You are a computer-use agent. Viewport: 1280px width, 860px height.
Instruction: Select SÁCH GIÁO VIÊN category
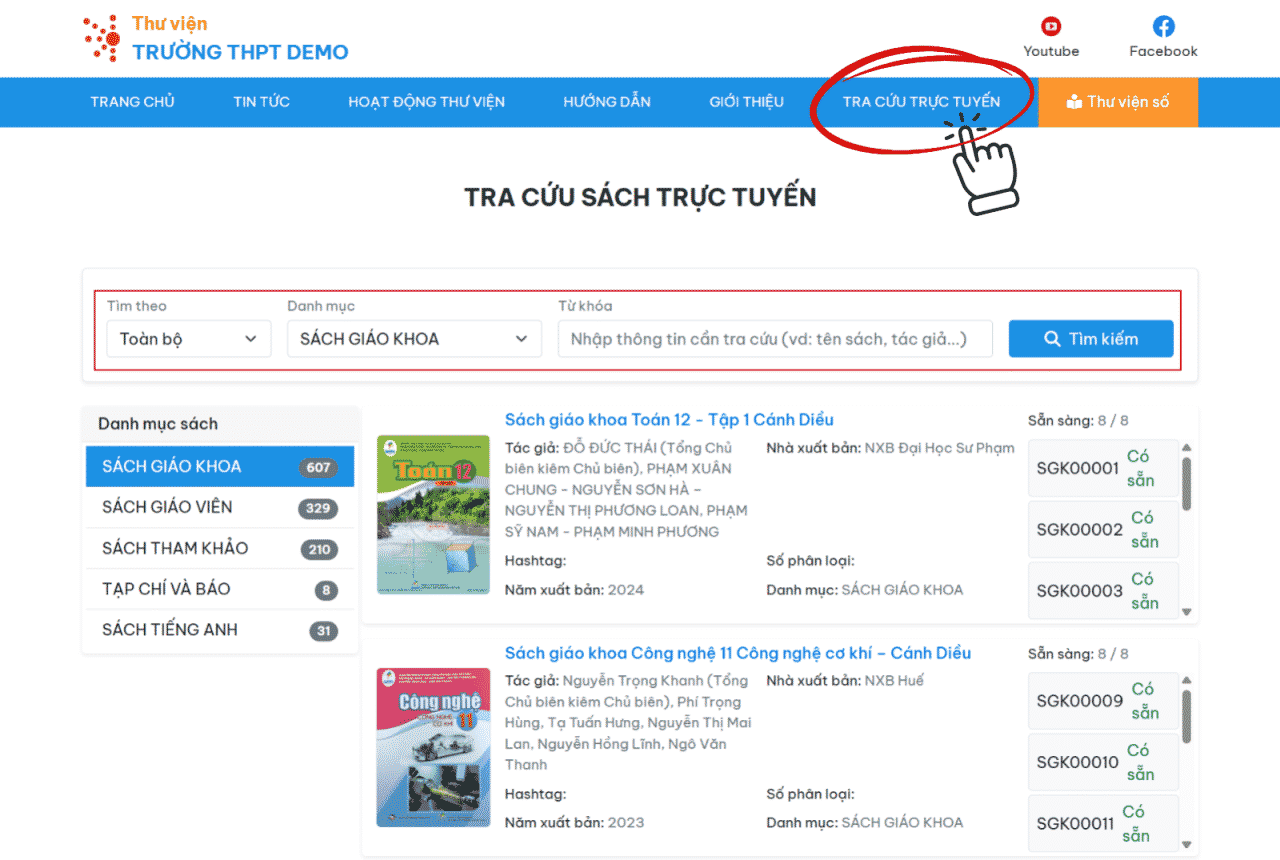[x=167, y=507]
